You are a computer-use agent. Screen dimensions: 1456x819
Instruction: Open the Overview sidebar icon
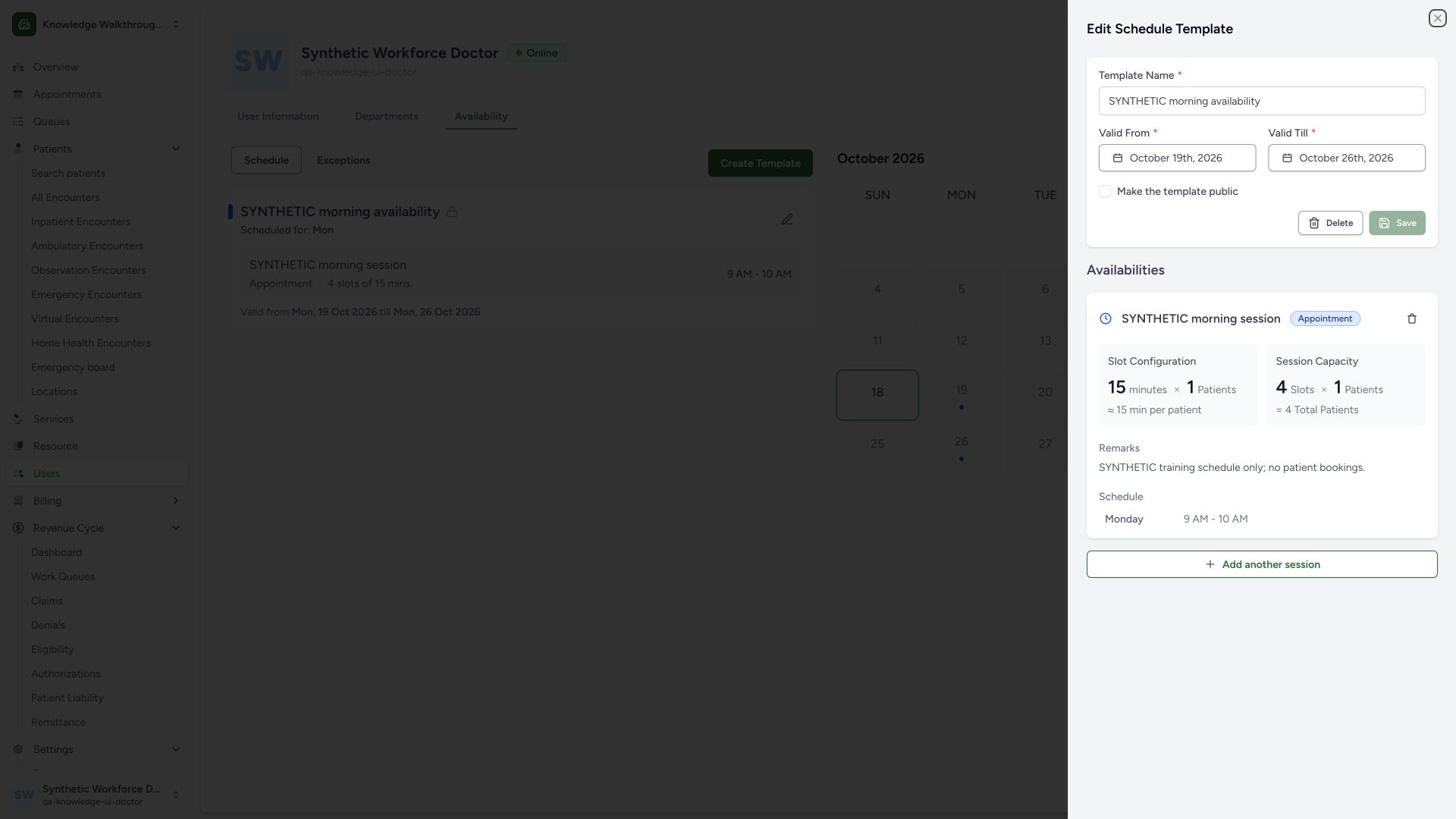[18, 67]
